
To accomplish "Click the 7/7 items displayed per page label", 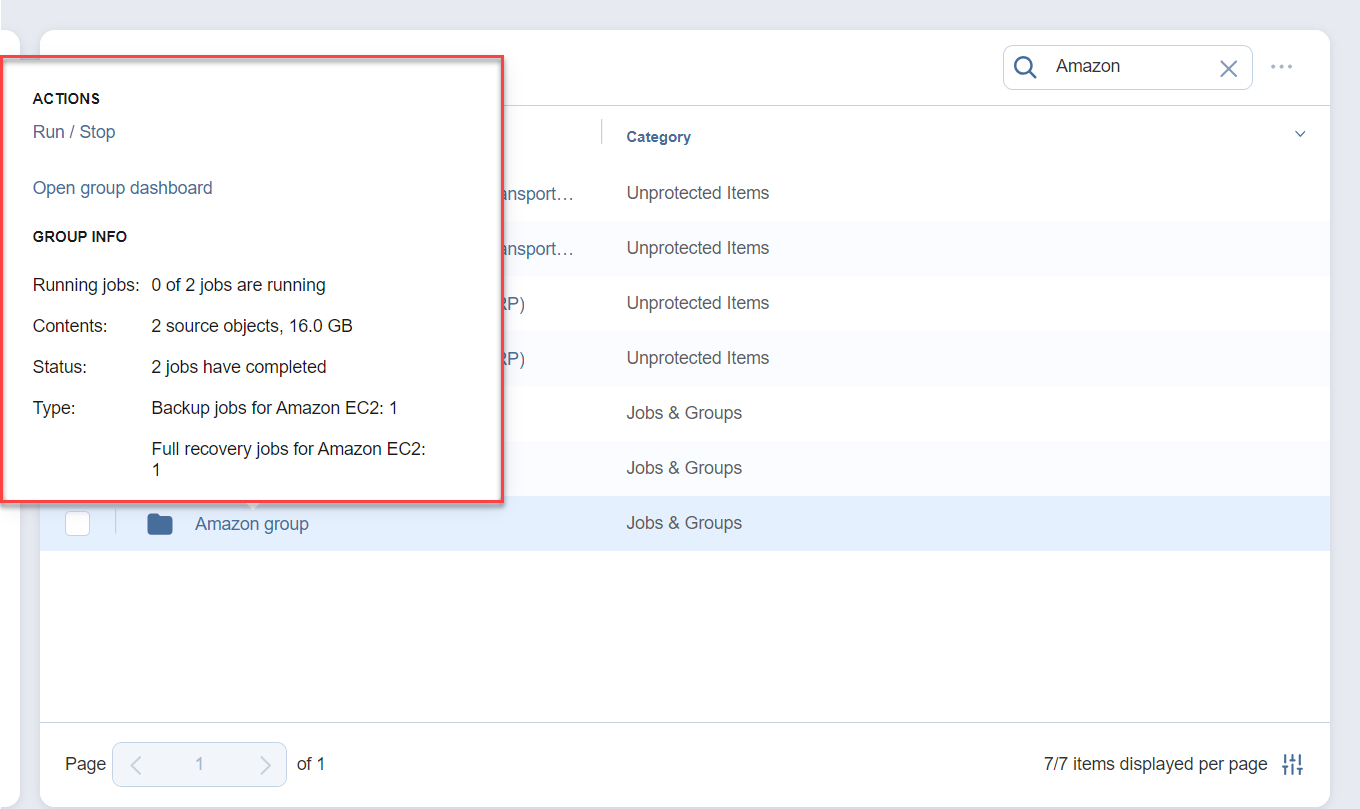I will tap(1155, 764).
